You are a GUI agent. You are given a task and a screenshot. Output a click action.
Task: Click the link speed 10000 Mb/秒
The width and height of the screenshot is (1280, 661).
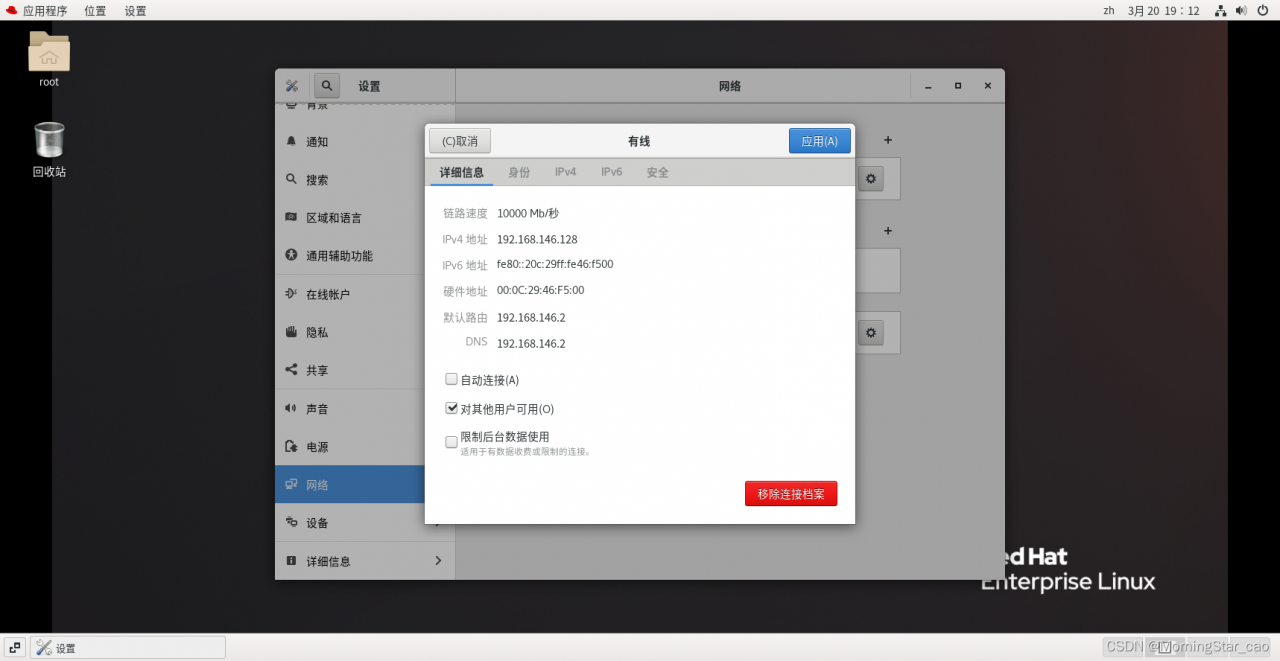[528, 214]
